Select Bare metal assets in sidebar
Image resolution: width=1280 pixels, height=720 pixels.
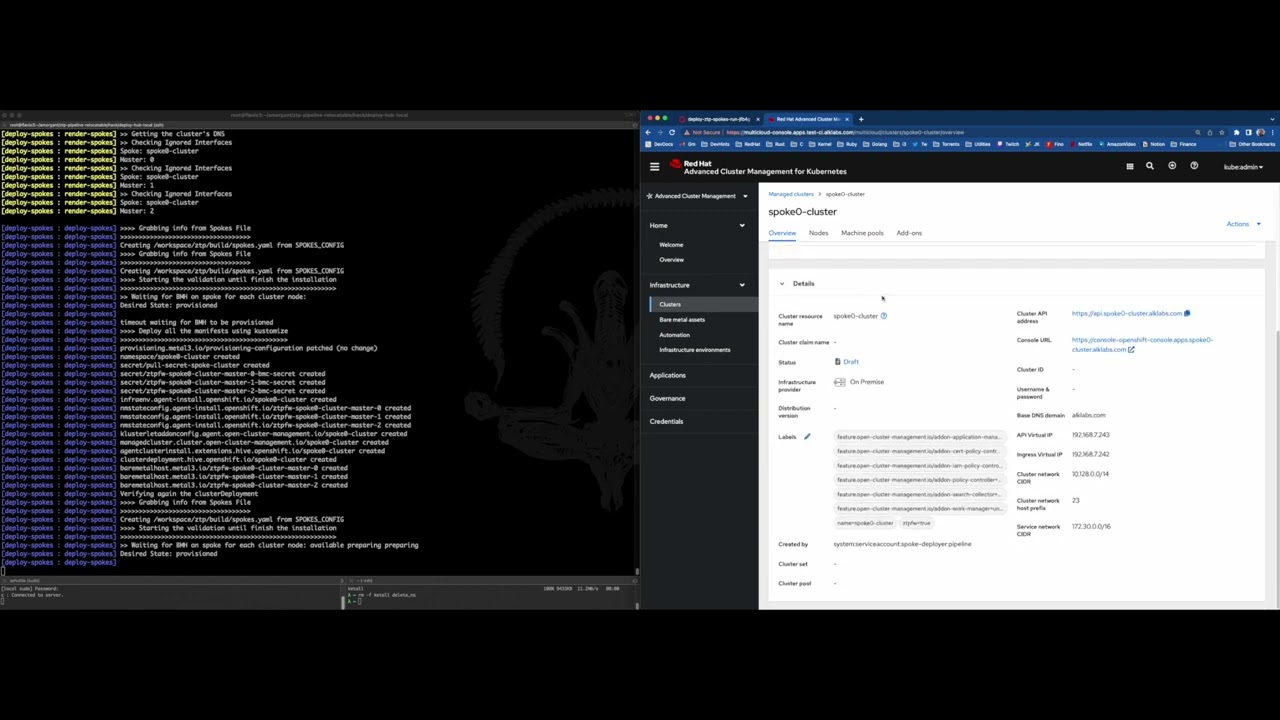(682, 320)
